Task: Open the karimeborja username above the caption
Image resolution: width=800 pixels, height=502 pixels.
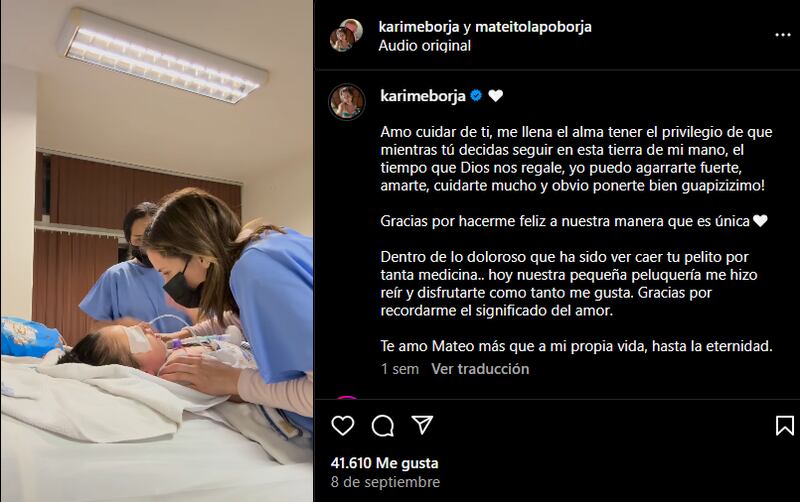Action: point(422,96)
